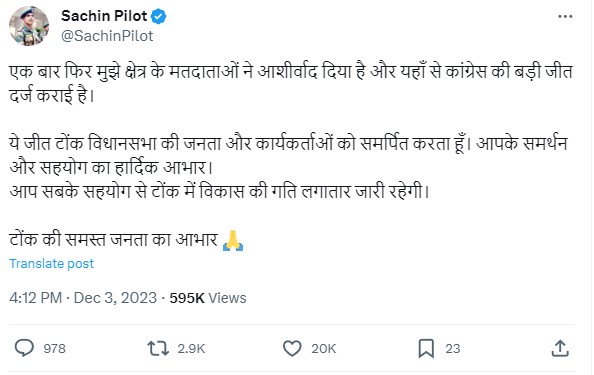594x375 pixels.
Task: Open the @SachinPilot handle link
Action: click(107, 36)
